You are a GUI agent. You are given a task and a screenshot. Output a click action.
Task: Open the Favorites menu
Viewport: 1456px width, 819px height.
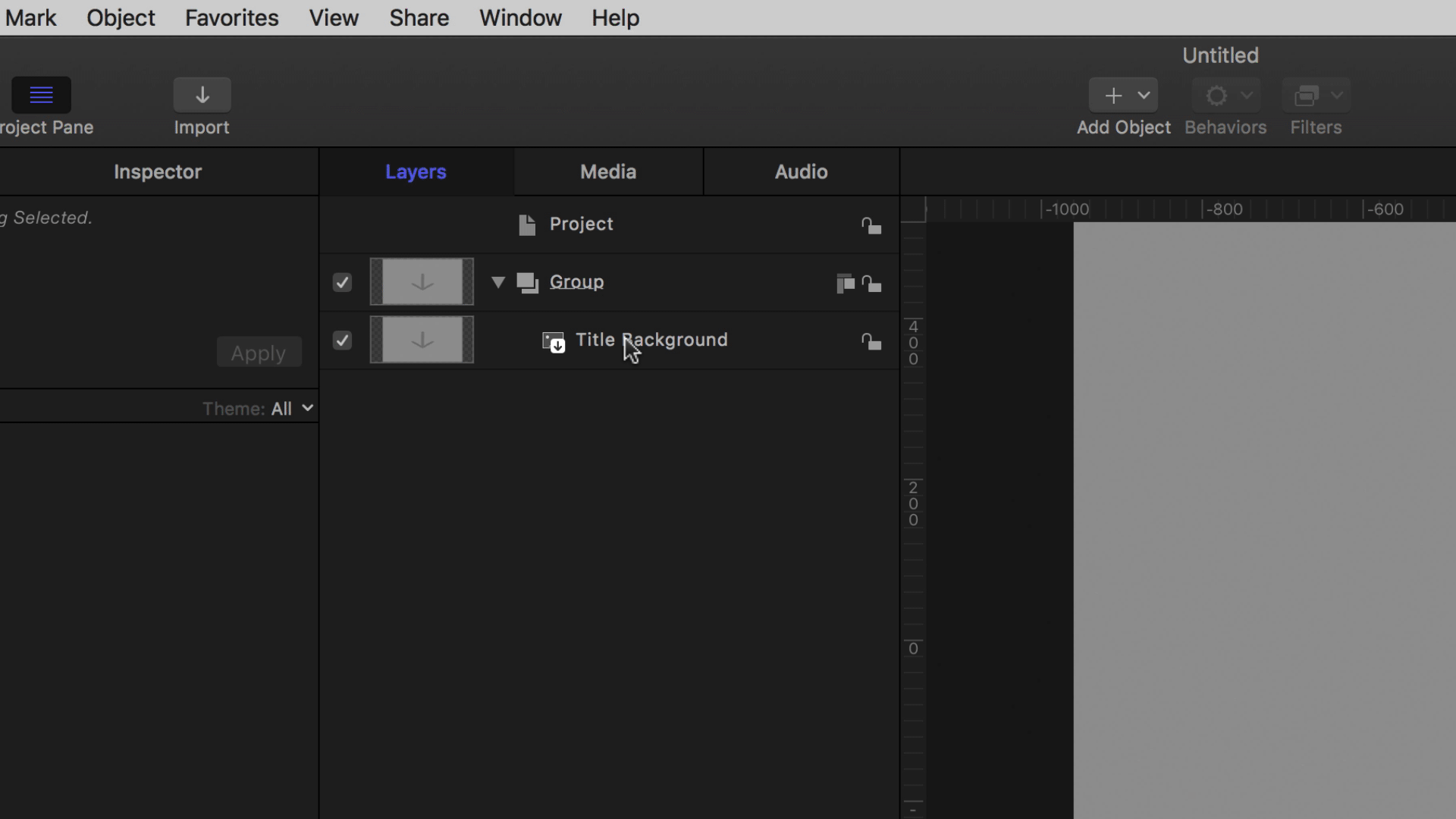(232, 17)
